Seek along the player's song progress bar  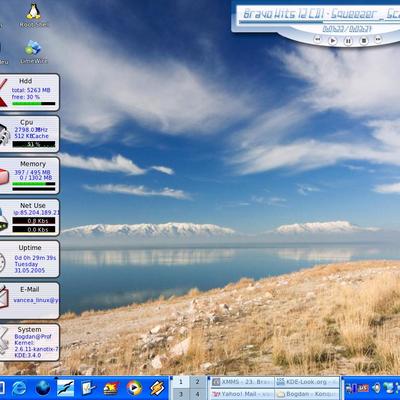point(319,23)
